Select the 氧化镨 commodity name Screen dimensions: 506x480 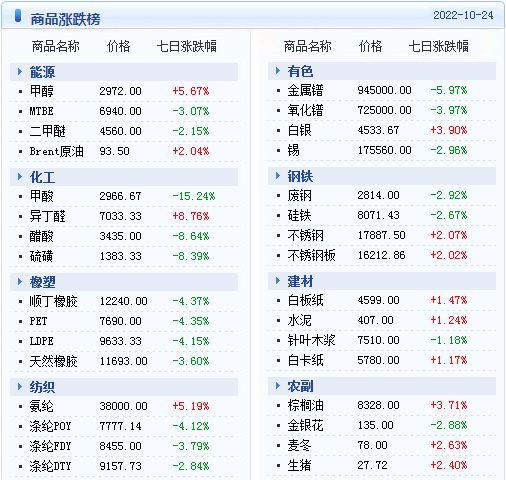[x=306, y=110]
